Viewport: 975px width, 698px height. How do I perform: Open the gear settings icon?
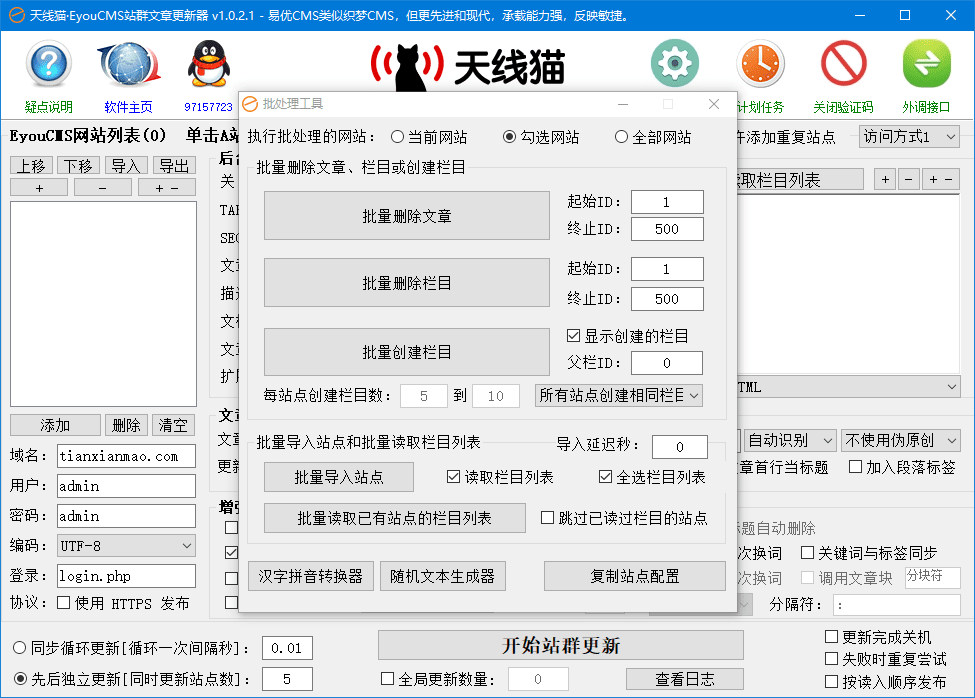click(x=675, y=63)
